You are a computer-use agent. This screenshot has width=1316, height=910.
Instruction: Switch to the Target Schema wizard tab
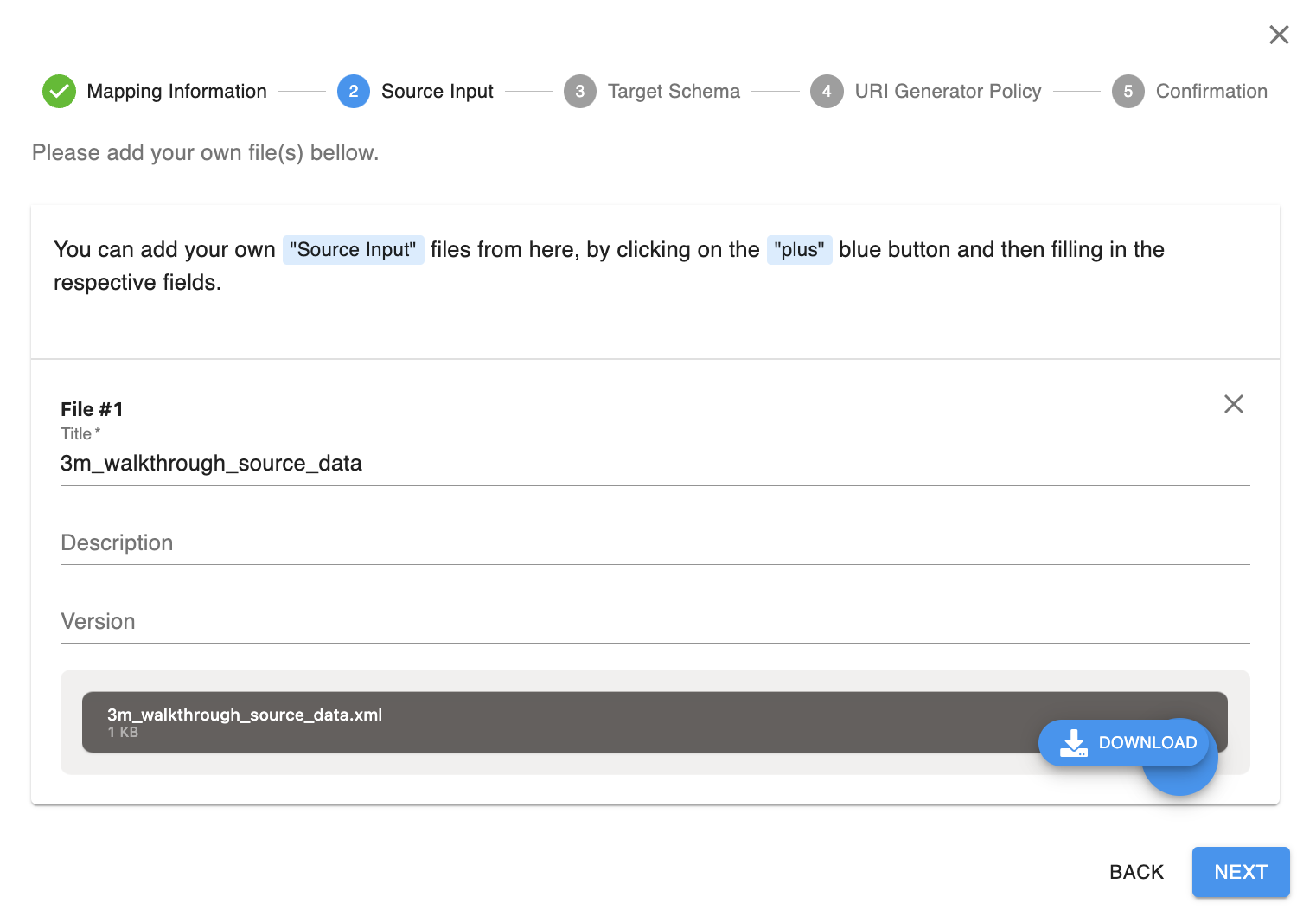(674, 91)
